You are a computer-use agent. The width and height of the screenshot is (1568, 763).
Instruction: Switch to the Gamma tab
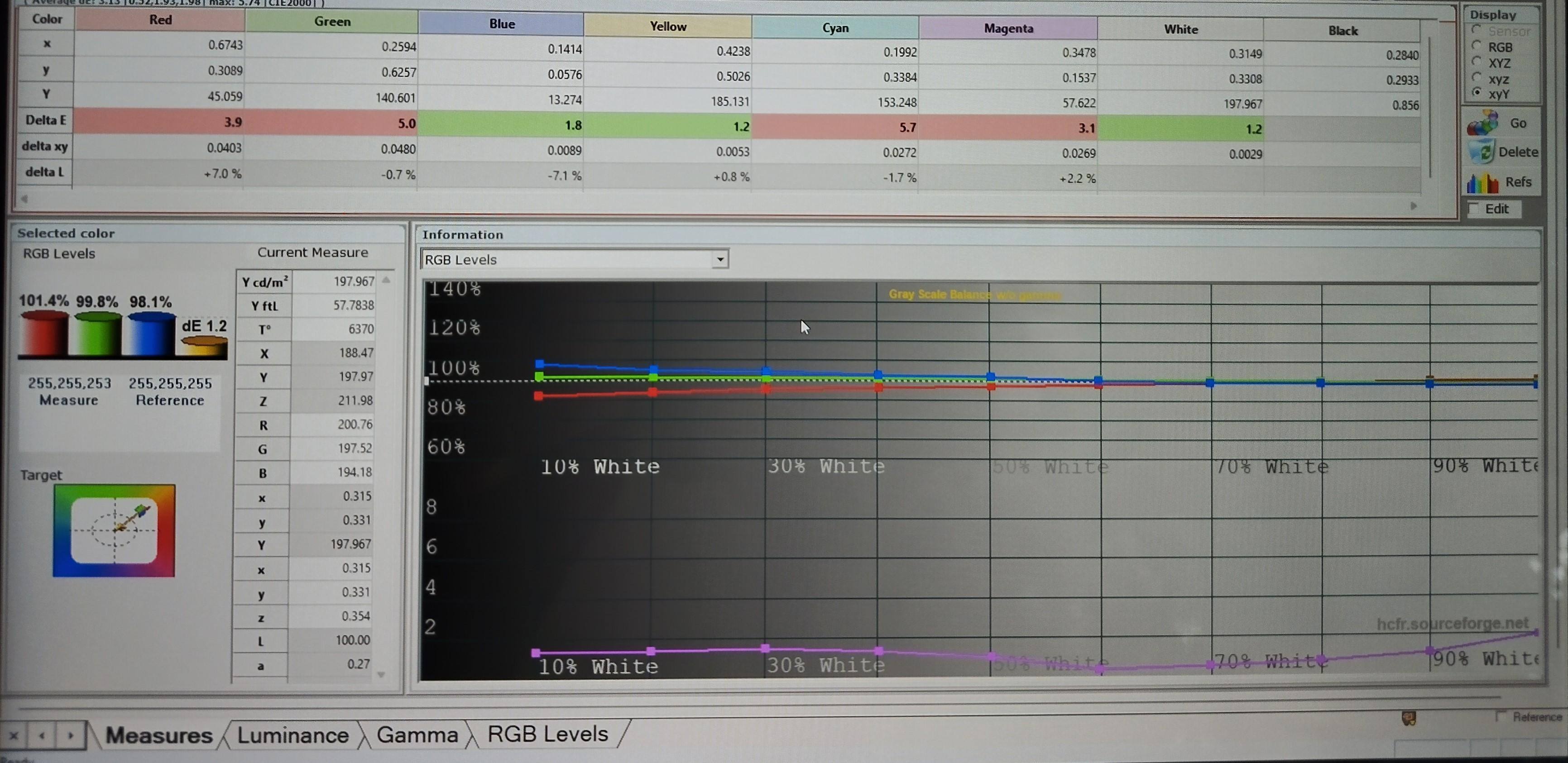click(417, 734)
